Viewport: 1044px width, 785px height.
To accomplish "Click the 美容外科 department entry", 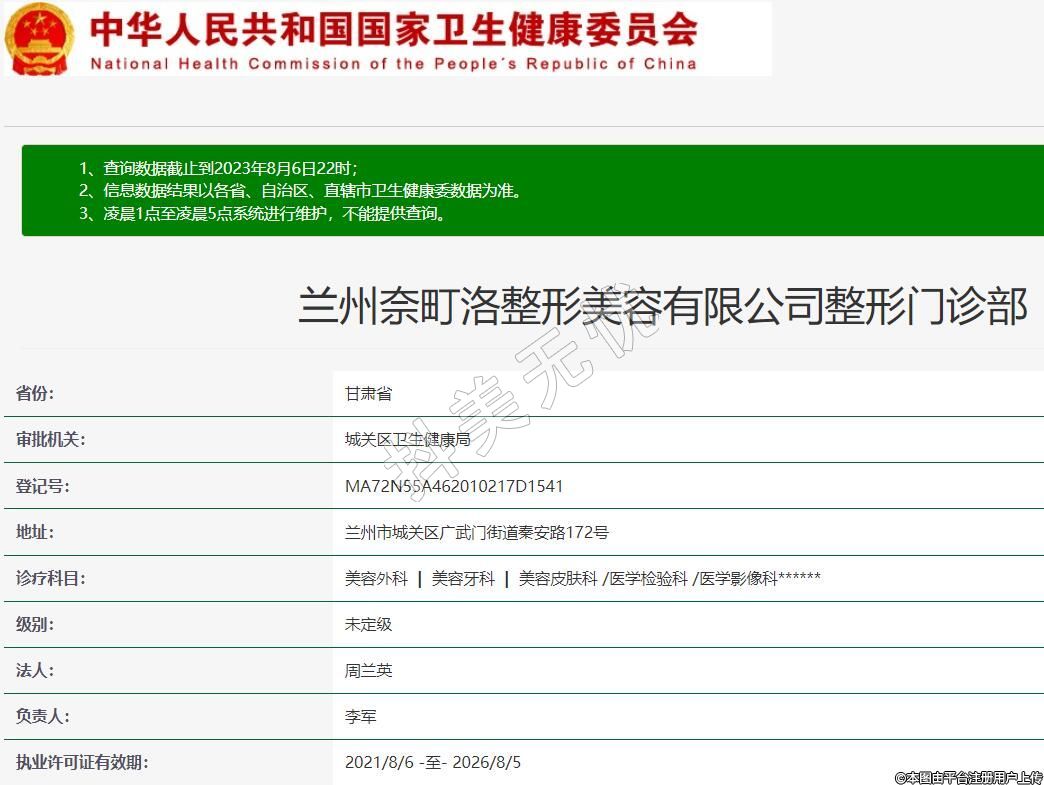I will point(376,579).
